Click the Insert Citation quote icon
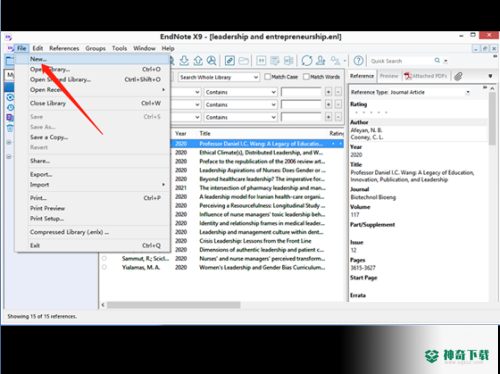500x374 pixels. tap(261, 61)
